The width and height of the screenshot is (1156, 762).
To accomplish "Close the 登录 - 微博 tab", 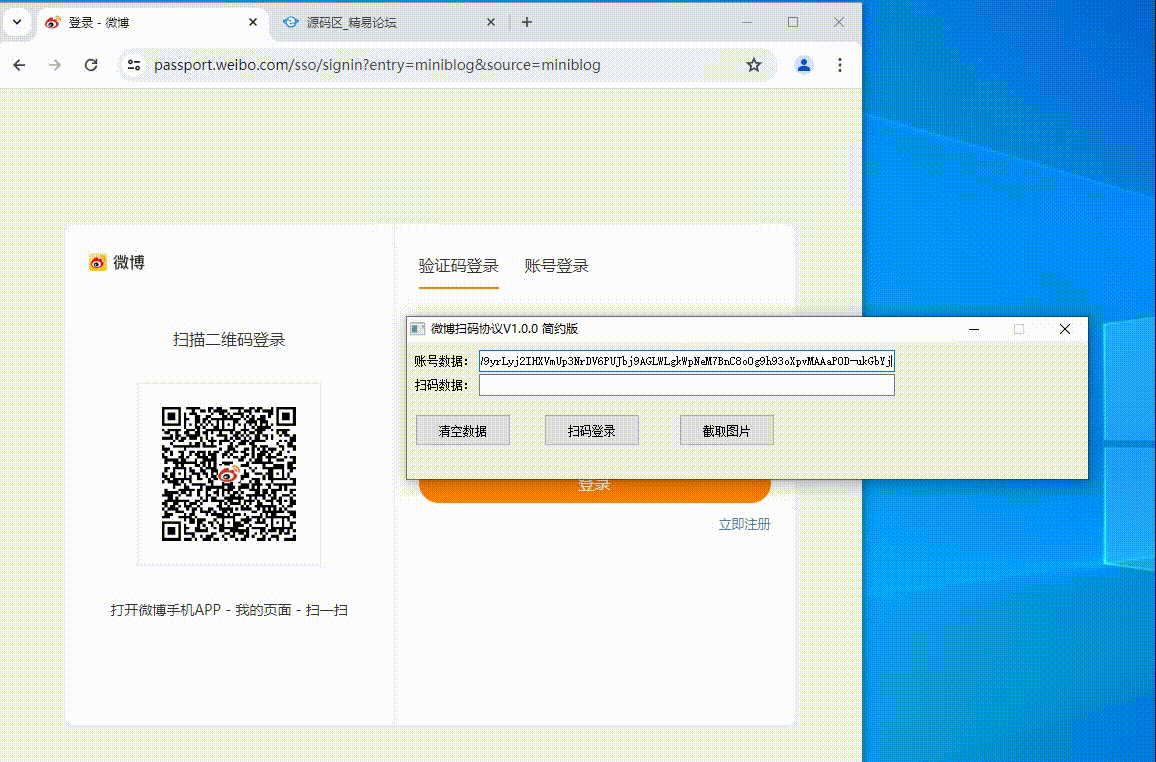I will [x=253, y=22].
